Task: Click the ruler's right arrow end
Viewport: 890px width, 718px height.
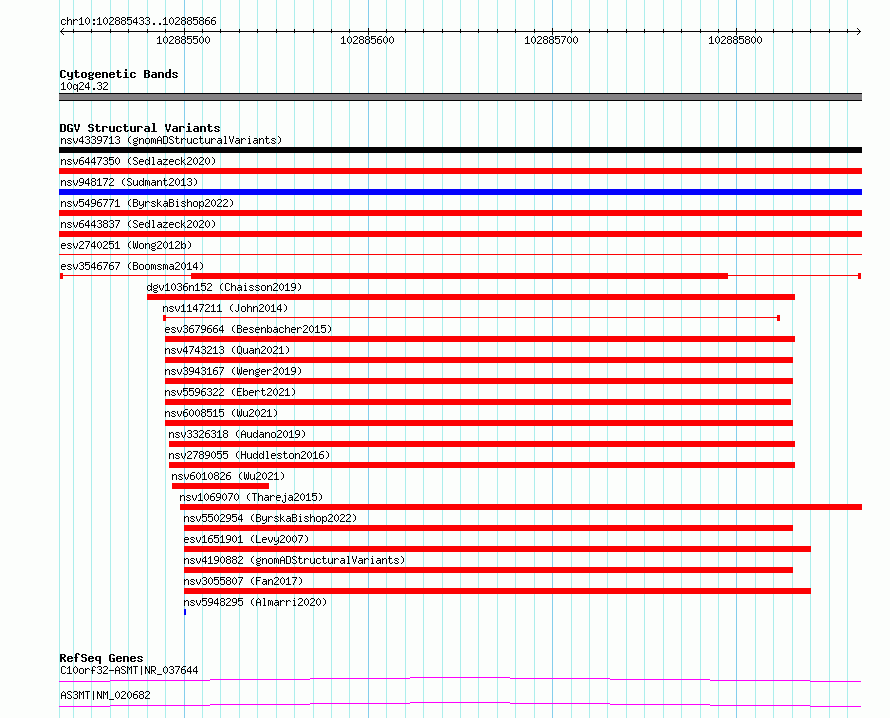Action: (x=859, y=31)
